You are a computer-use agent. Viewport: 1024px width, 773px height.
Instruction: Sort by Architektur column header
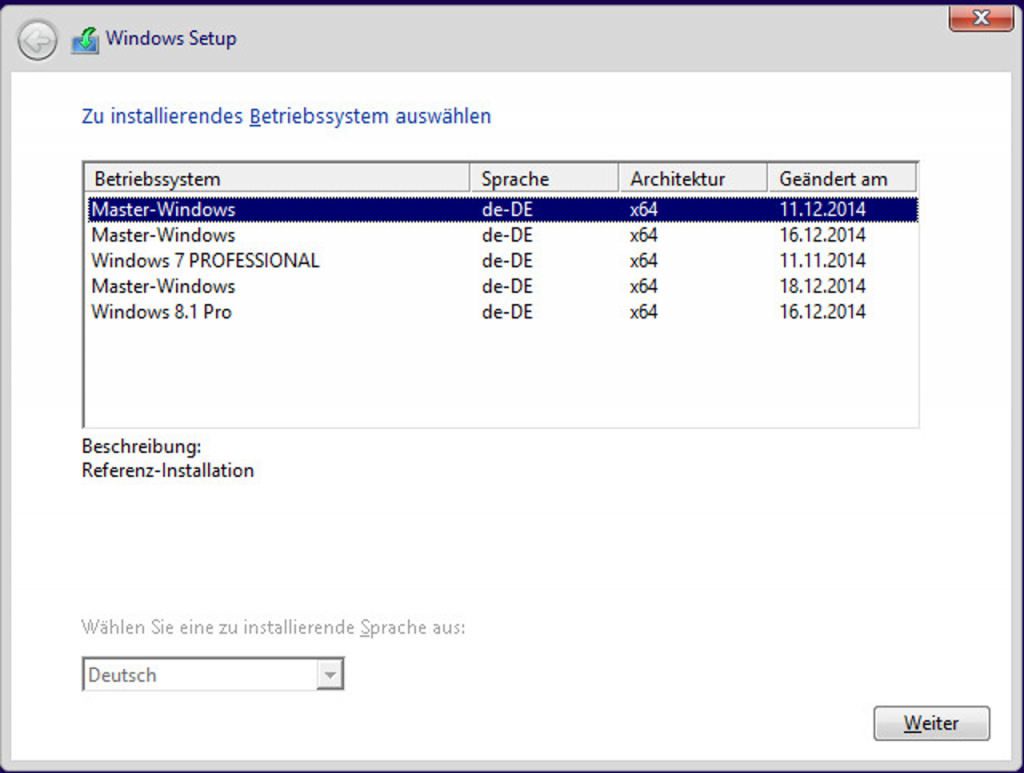coord(692,178)
